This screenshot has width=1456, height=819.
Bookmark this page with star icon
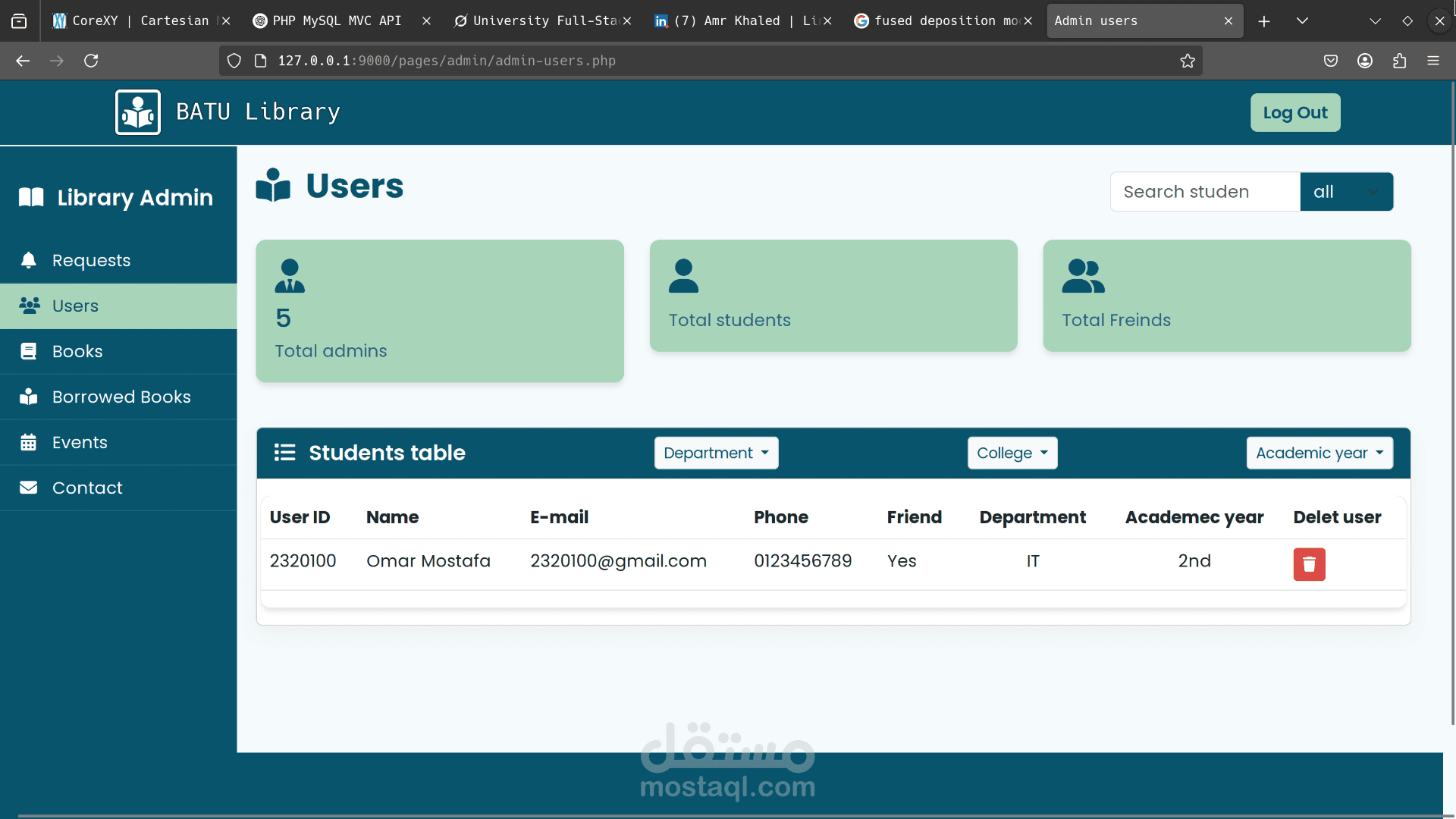[x=1188, y=61]
